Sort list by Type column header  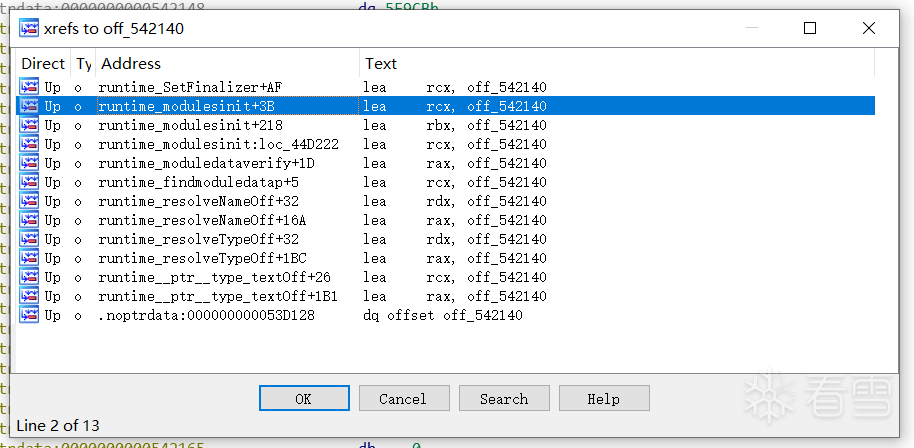(x=83, y=64)
